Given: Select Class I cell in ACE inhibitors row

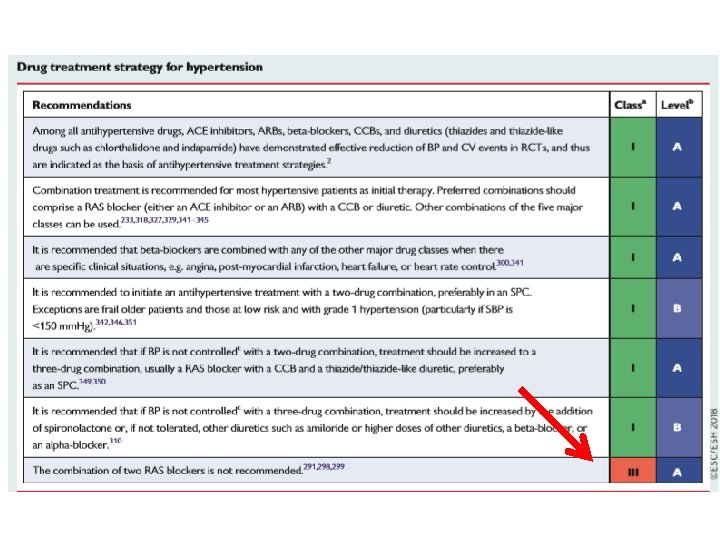Looking at the screenshot, I should click(x=633, y=147).
